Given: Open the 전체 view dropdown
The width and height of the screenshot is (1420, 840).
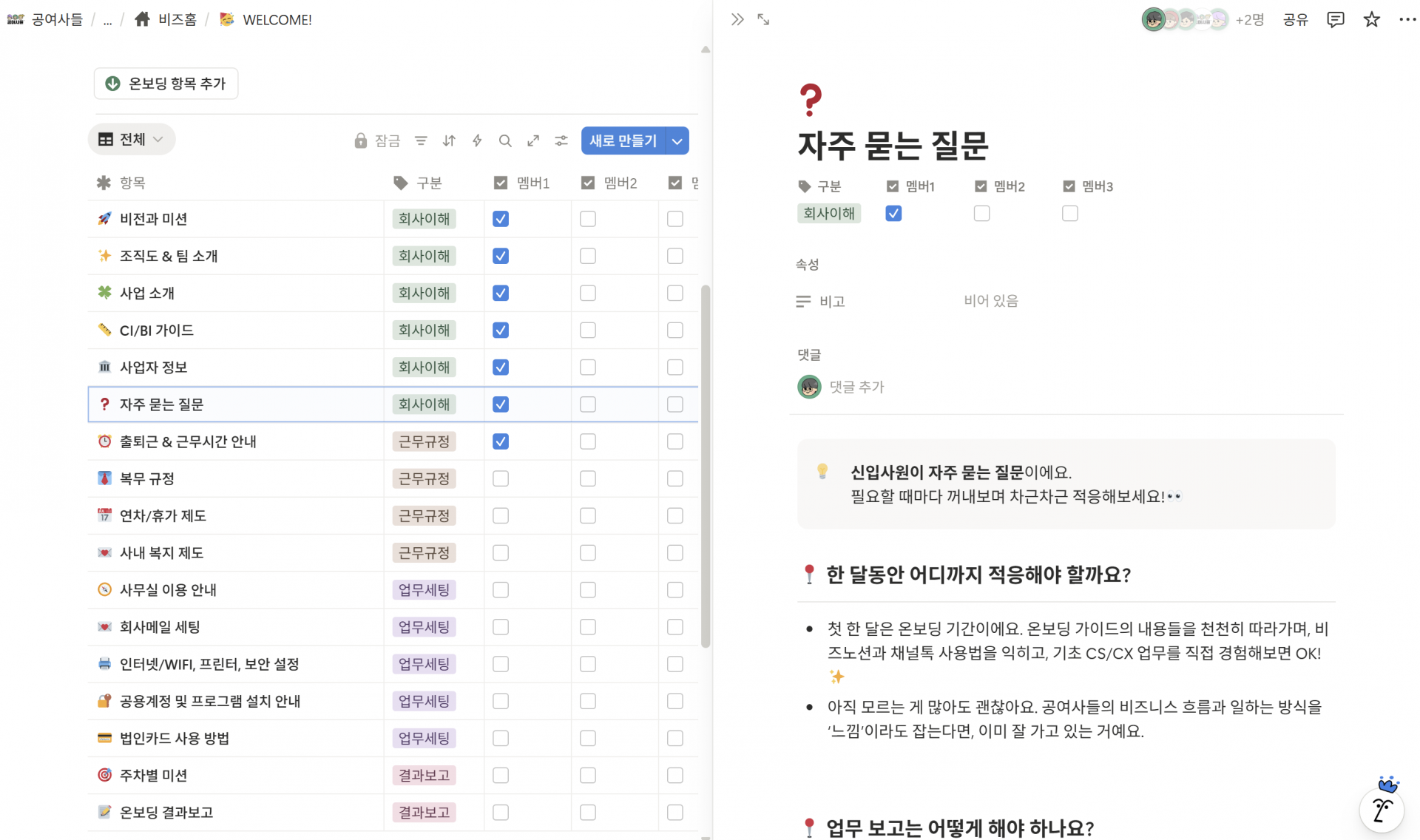Looking at the screenshot, I should [x=131, y=139].
